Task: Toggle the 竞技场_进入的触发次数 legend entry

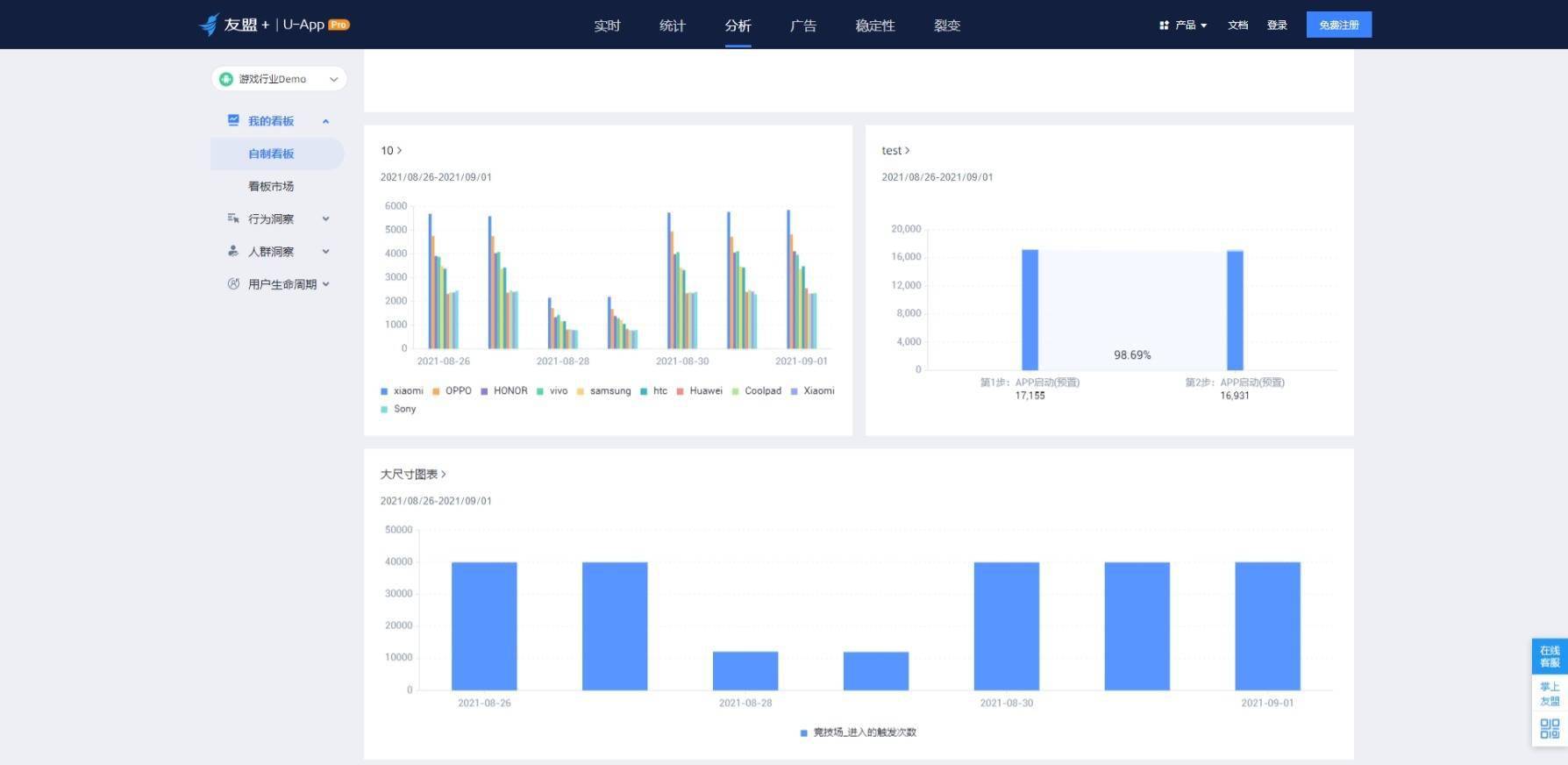Action: tap(858, 733)
